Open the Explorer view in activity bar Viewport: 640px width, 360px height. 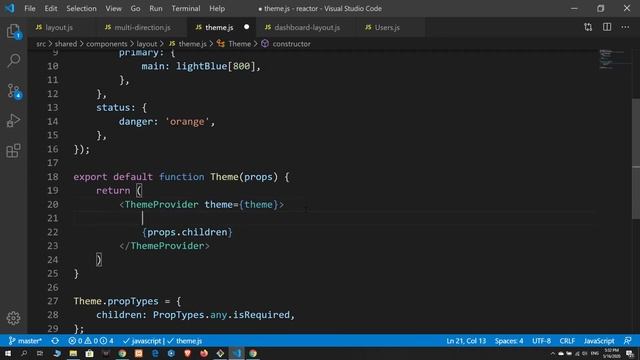[x=13, y=31]
